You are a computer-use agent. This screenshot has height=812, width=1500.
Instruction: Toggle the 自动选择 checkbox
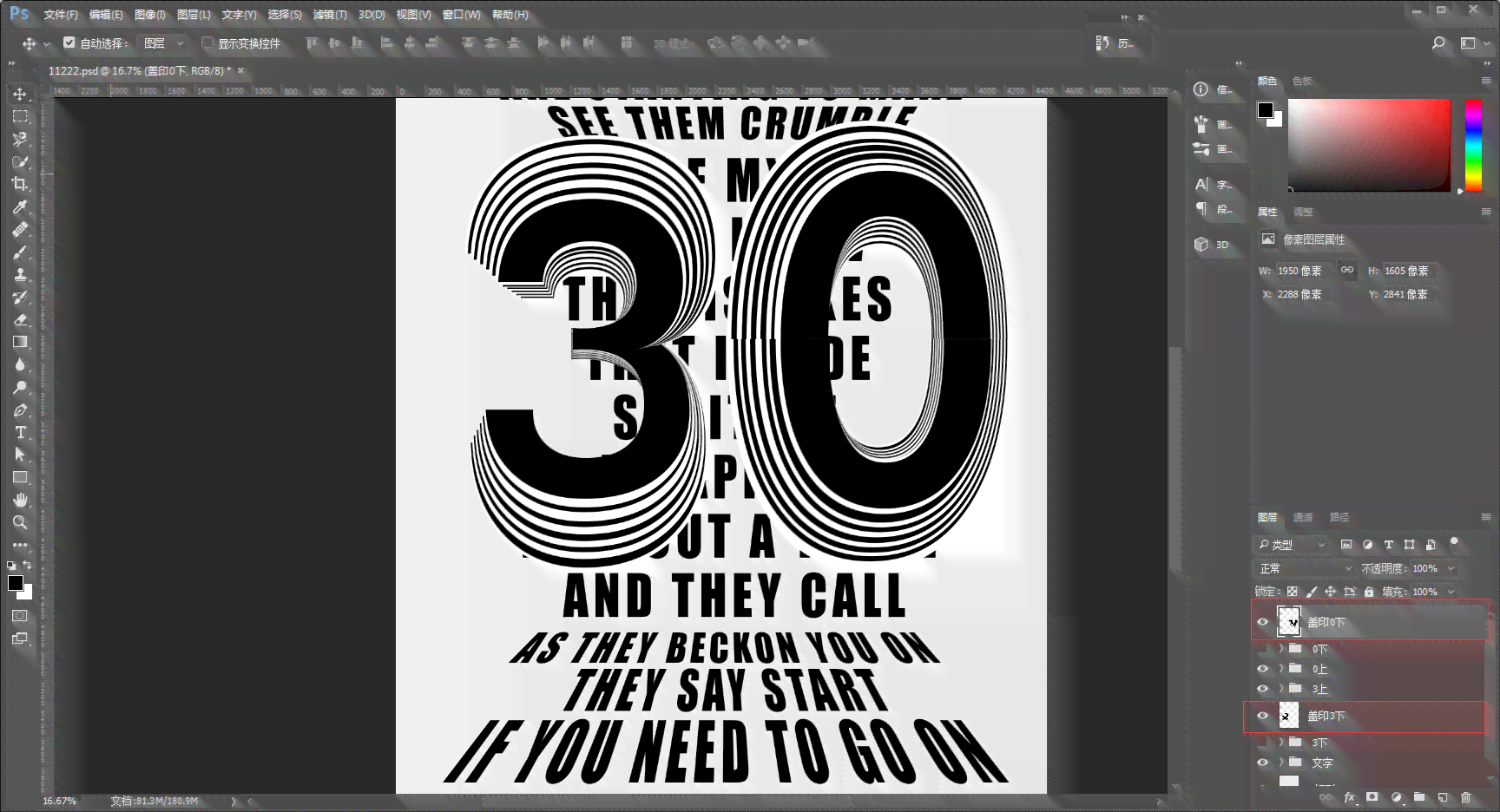(x=69, y=43)
